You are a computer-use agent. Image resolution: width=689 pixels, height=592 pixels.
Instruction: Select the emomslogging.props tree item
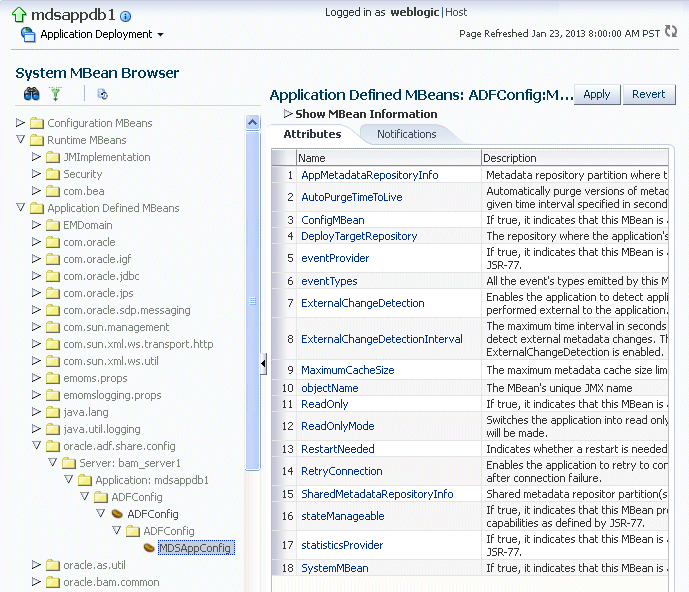[x=112, y=395]
